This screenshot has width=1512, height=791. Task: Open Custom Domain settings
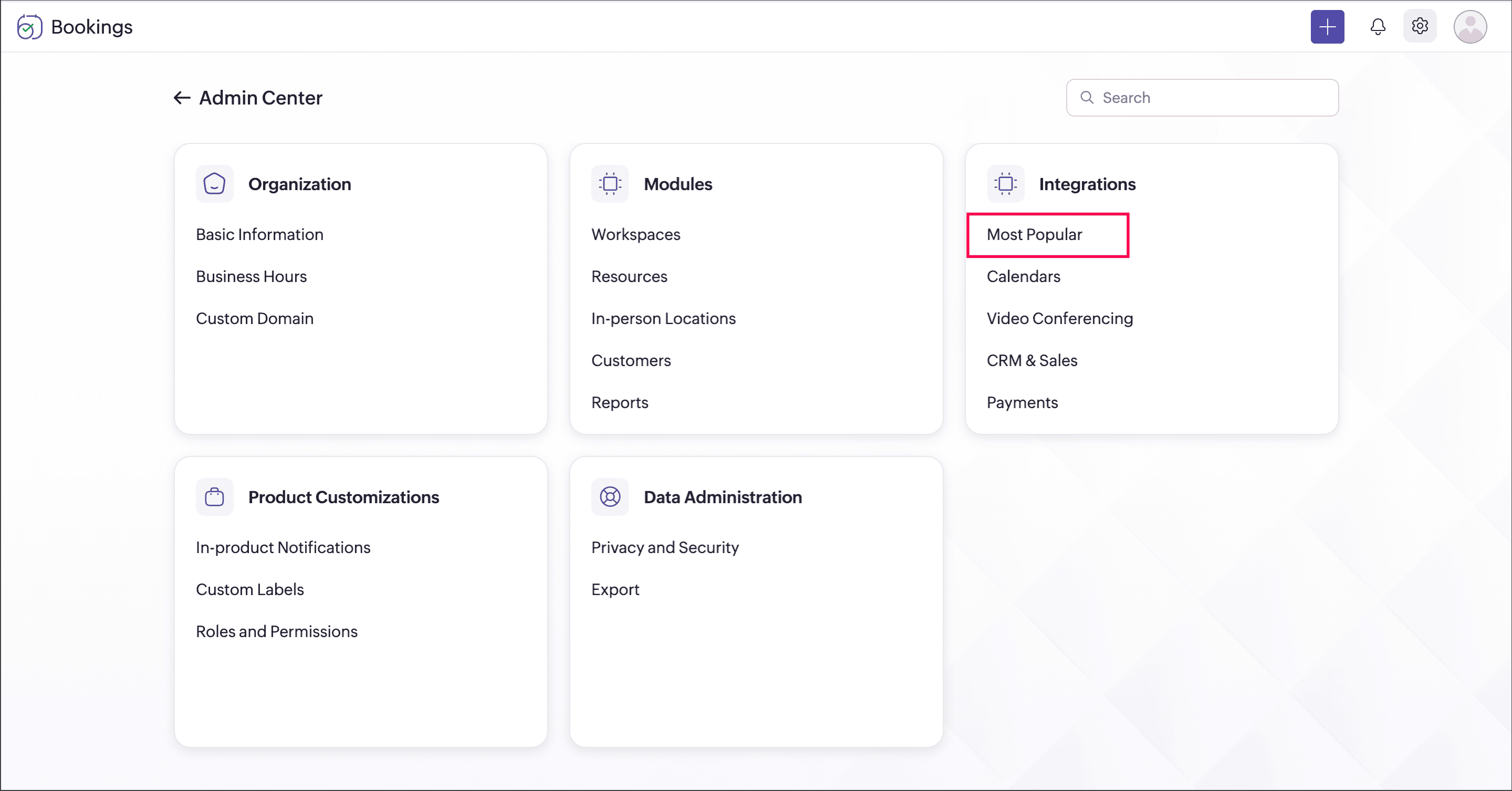(x=254, y=319)
